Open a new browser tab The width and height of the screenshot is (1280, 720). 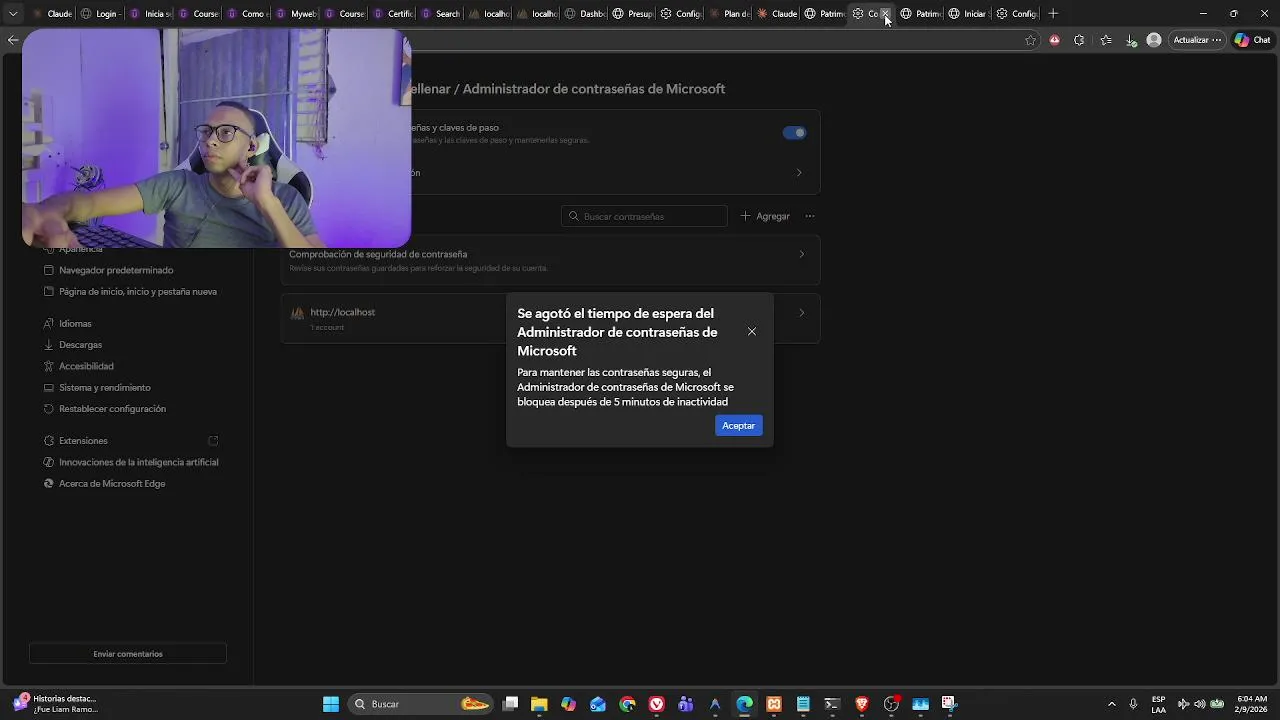(1053, 14)
